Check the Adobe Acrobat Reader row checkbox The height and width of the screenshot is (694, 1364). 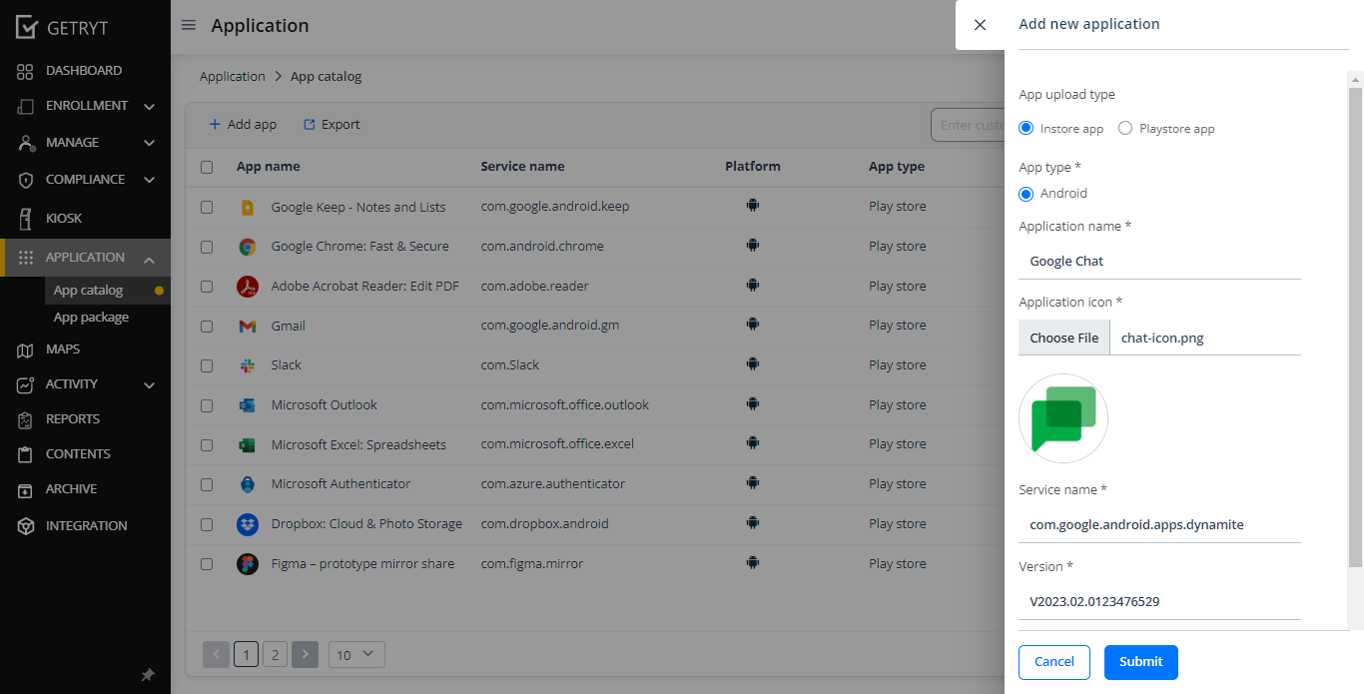[207, 287]
